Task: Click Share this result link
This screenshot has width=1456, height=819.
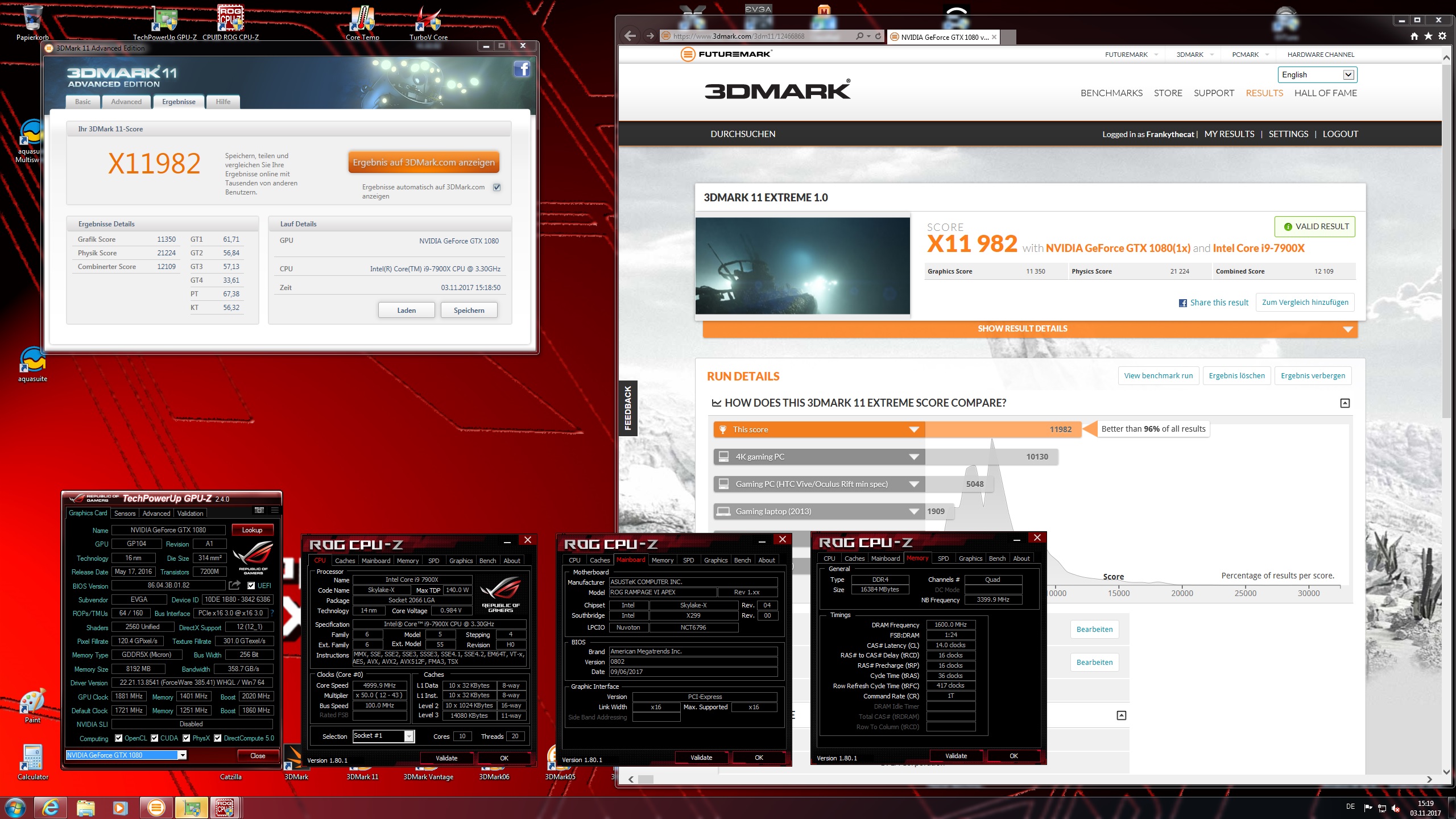Action: (x=1214, y=303)
